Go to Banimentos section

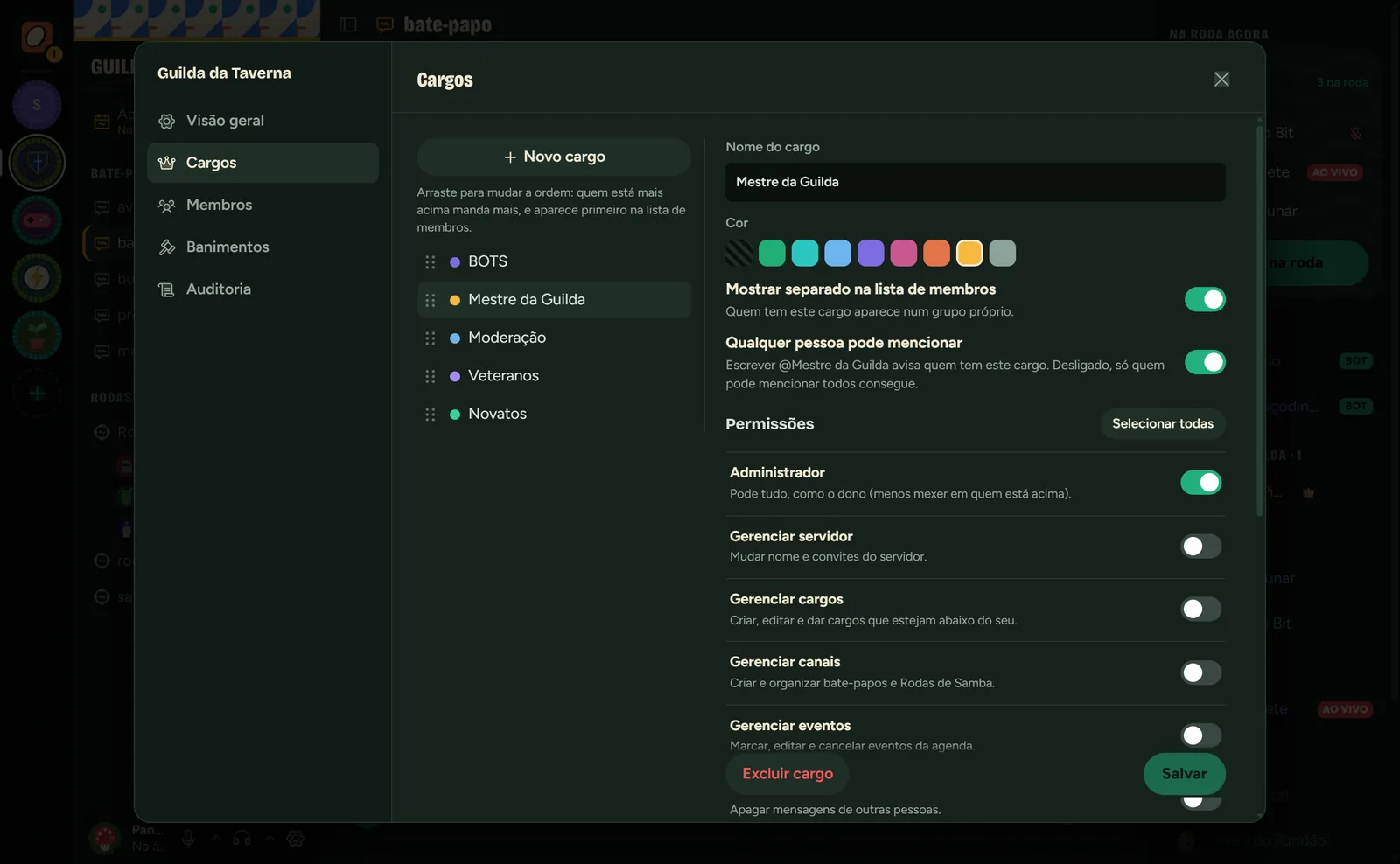(x=262, y=247)
